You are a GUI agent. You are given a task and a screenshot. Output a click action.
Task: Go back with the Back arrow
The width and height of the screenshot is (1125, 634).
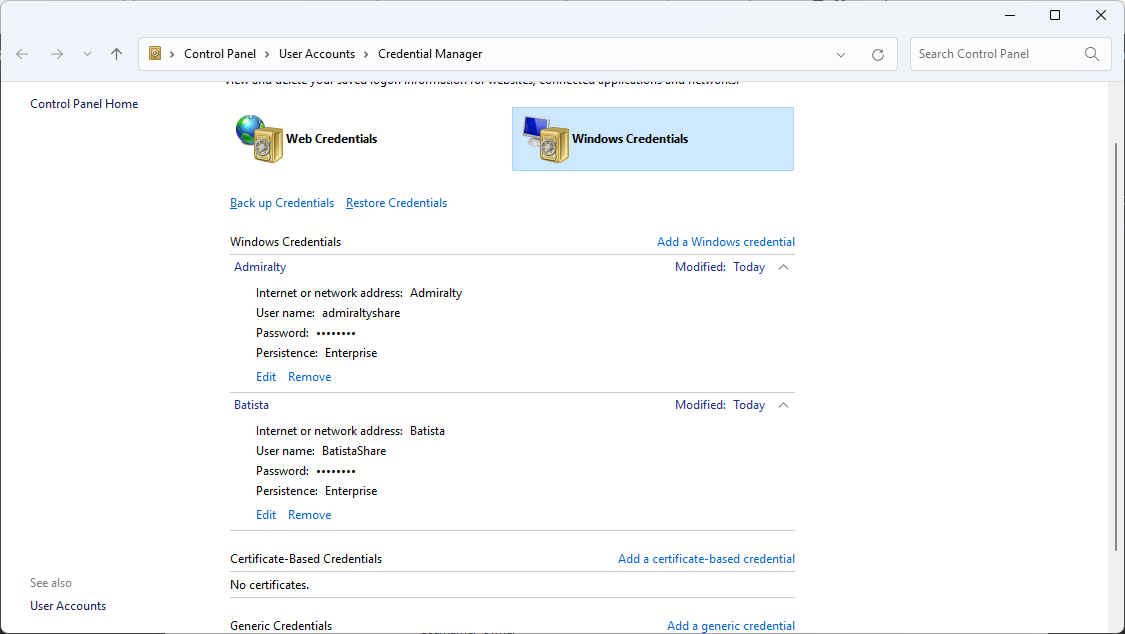22,54
